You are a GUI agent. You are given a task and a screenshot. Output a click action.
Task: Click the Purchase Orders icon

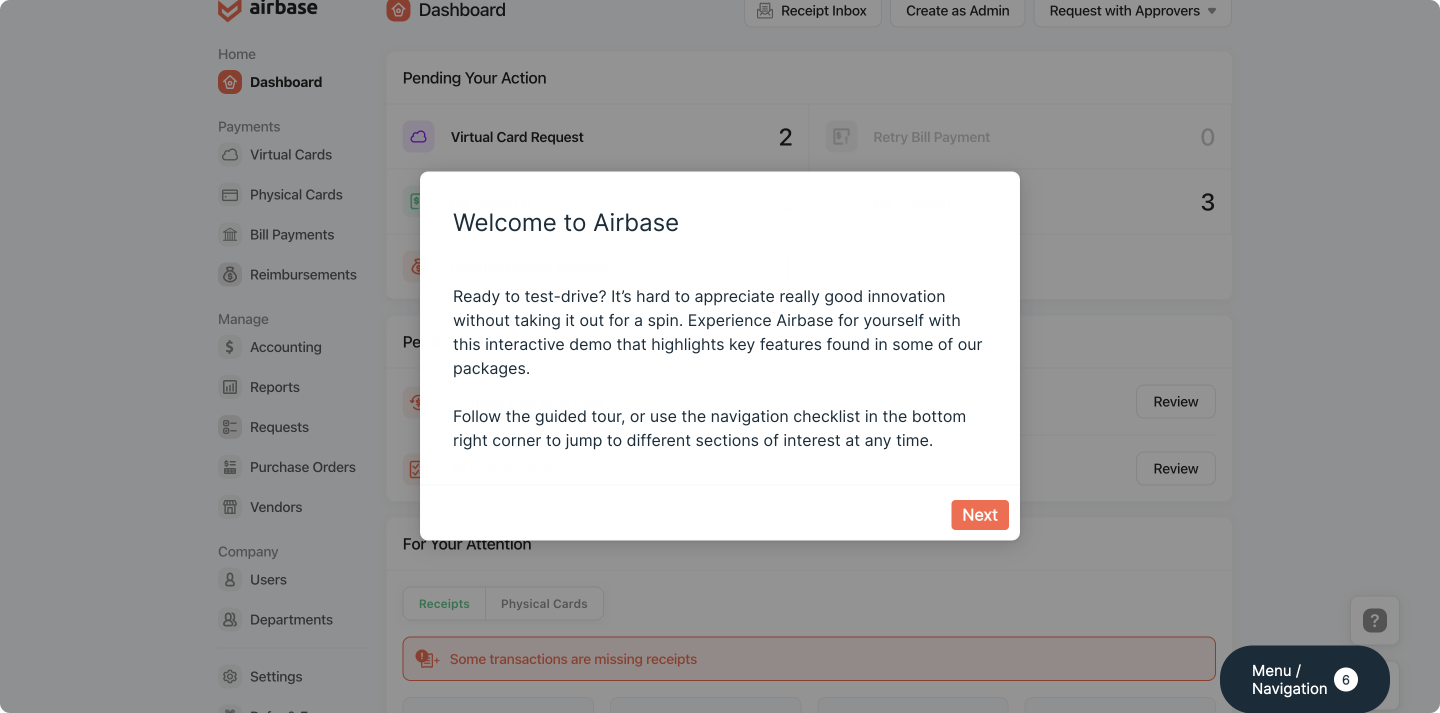(230, 467)
